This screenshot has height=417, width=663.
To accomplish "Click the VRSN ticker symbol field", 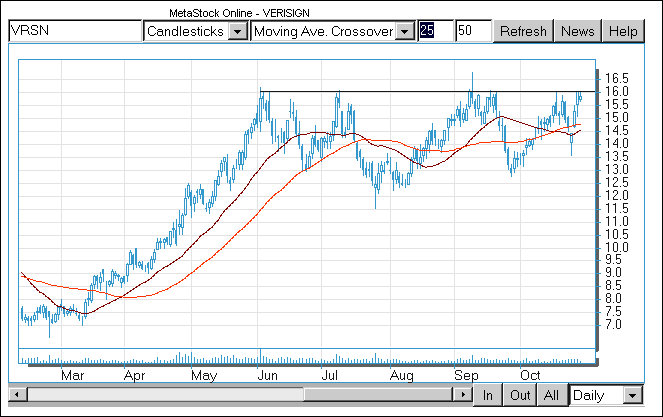I will click(75, 31).
